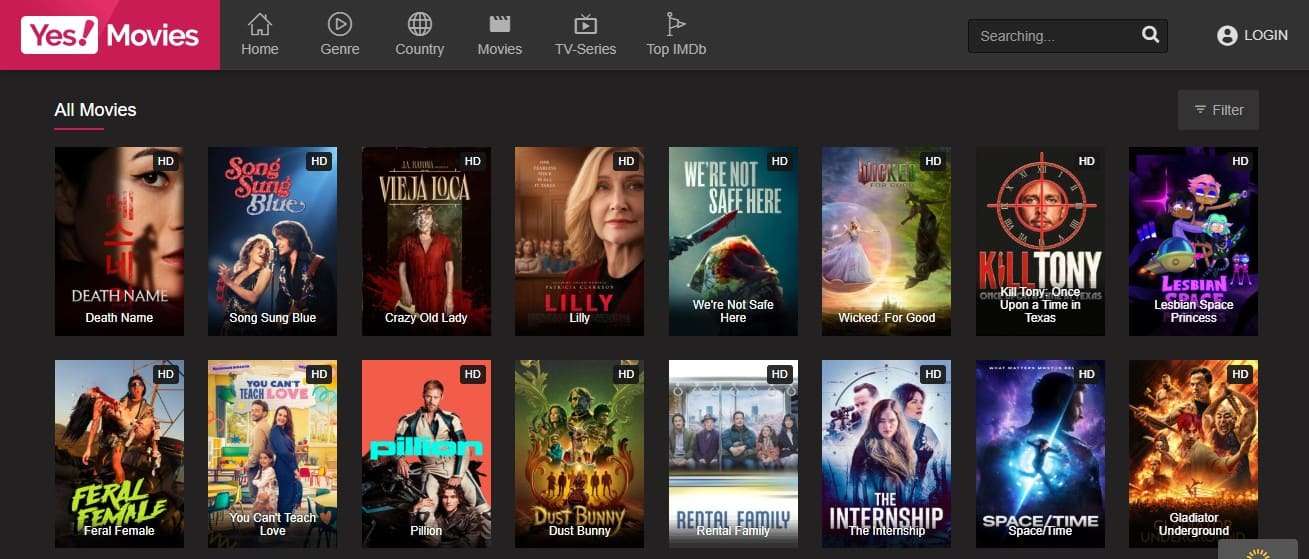
Task: Open the Space/Time movie poster
Action: pos(1040,454)
